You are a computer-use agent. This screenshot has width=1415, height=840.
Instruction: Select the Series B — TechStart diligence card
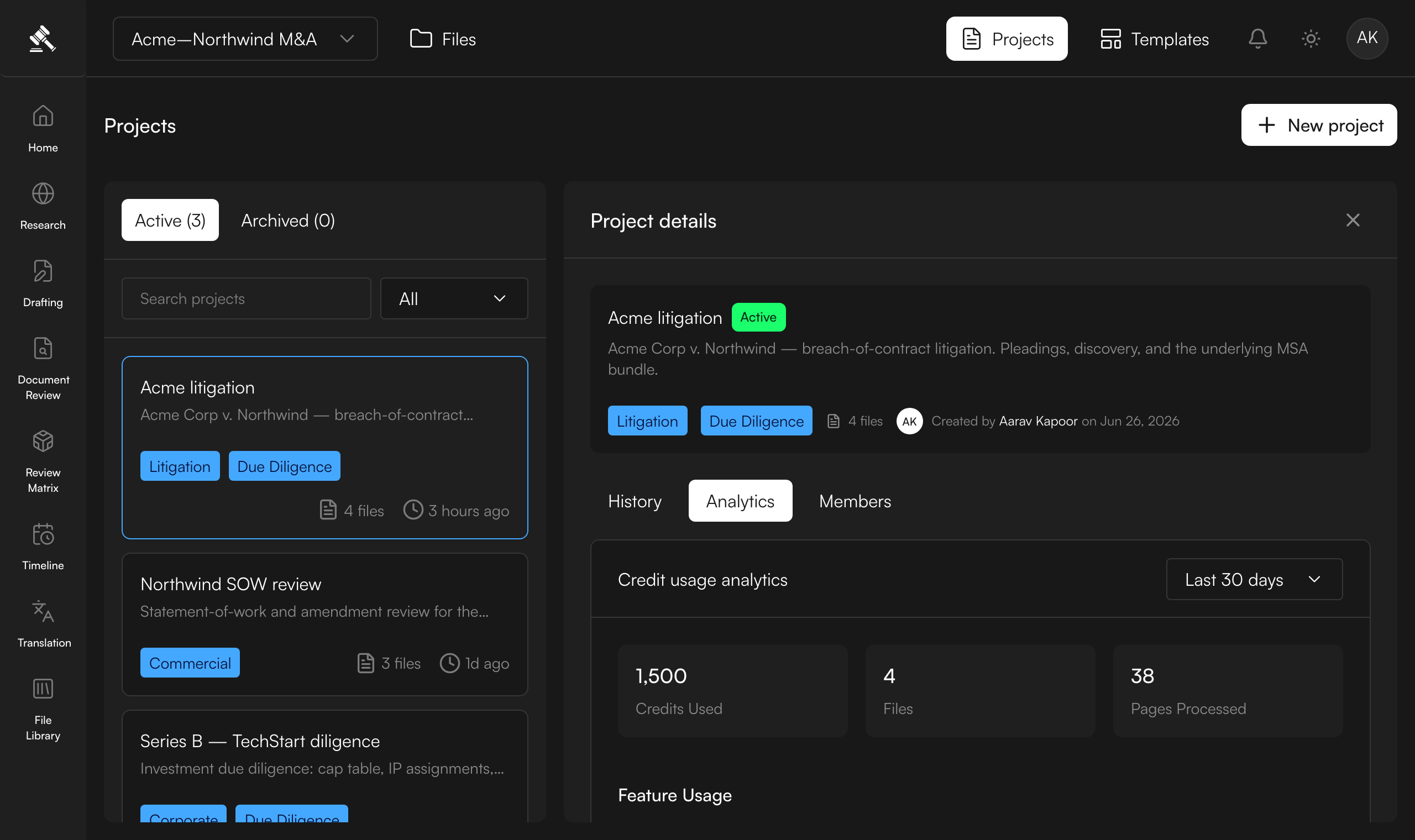point(325,766)
